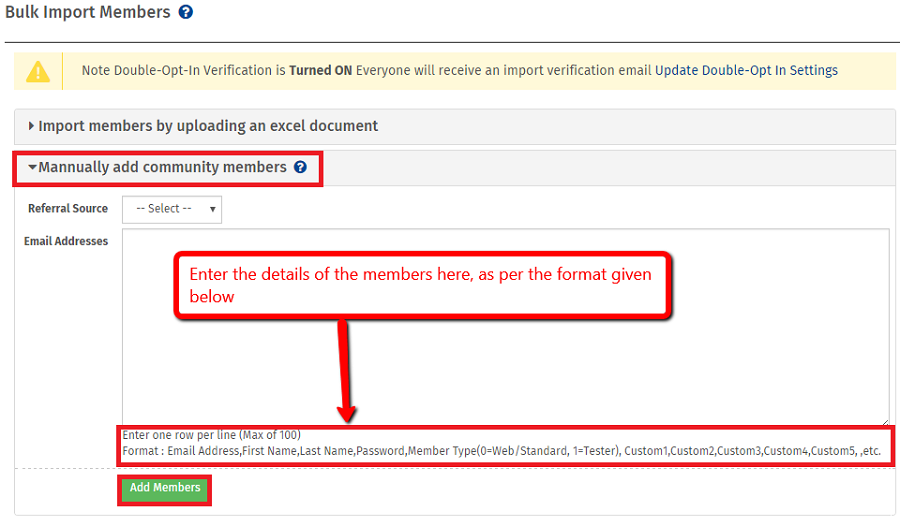Image resolution: width=900 pixels, height=526 pixels.
Task: Click the red instruction callout box
Action: click(421, 285)
